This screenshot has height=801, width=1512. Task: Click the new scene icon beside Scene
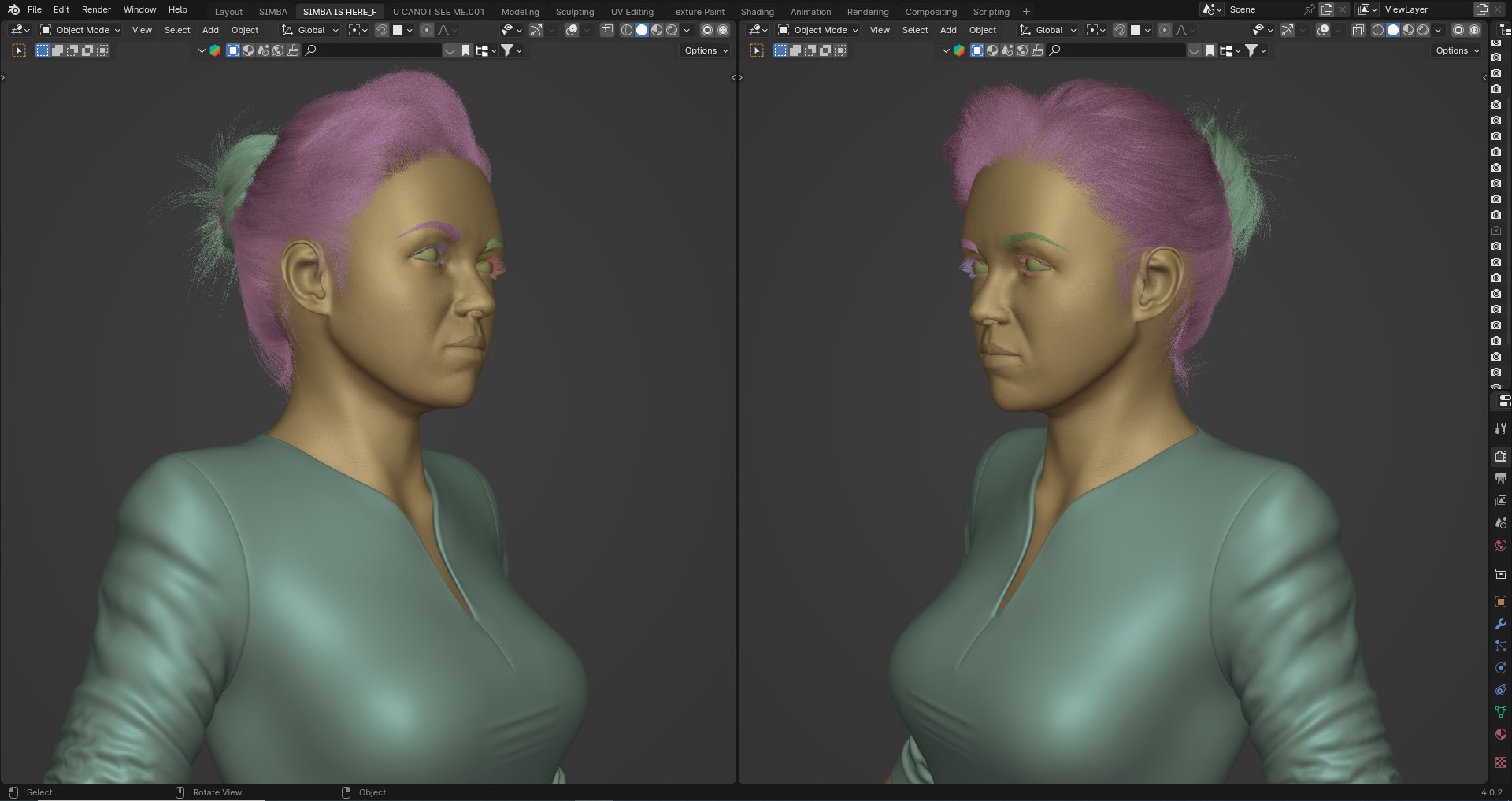click(x=1327, y=9)
